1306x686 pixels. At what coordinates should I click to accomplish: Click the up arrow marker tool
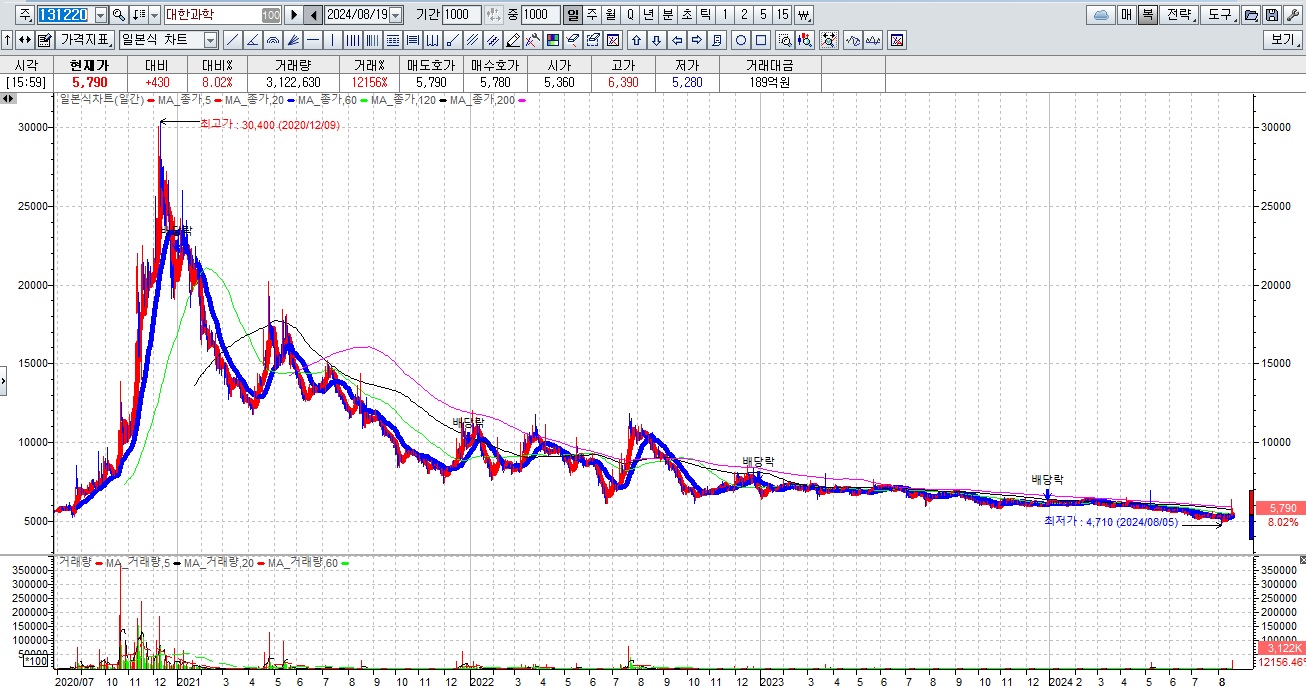tap(636, 40)
